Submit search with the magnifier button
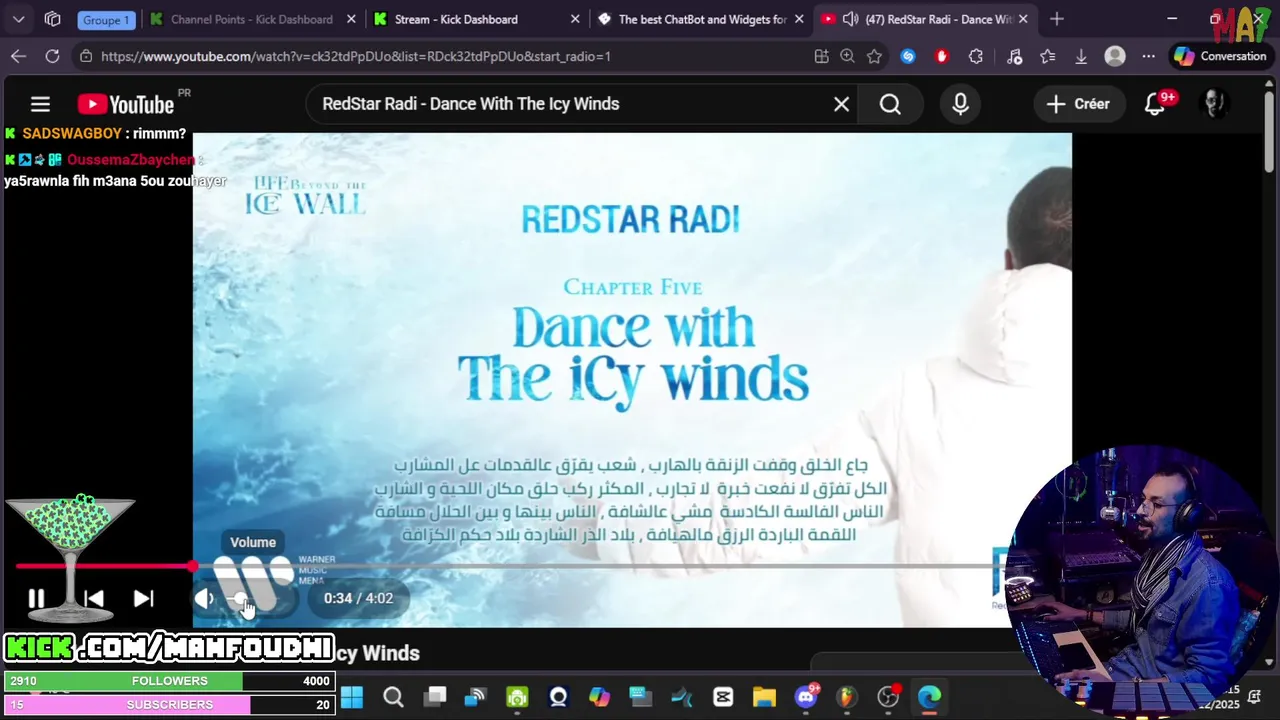This screenshot has width=1280, height=720. pos(890,104)
